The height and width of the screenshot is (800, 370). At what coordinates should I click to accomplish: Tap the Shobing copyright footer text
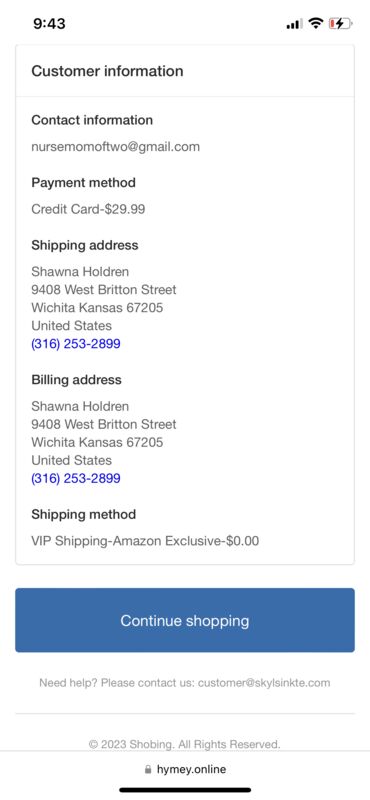point(185,744)
